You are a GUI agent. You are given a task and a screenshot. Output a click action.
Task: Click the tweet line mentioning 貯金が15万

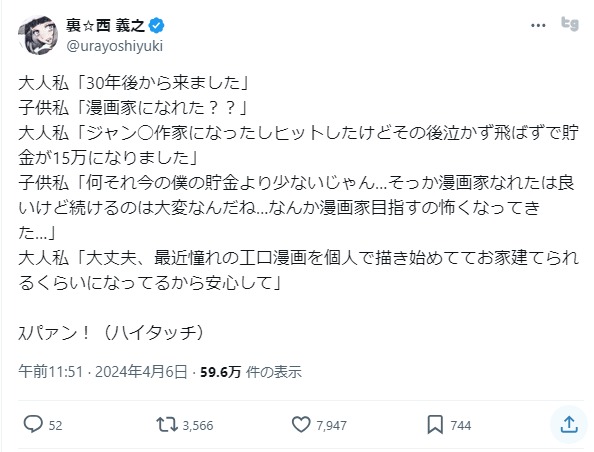click(x=299, y=145)
